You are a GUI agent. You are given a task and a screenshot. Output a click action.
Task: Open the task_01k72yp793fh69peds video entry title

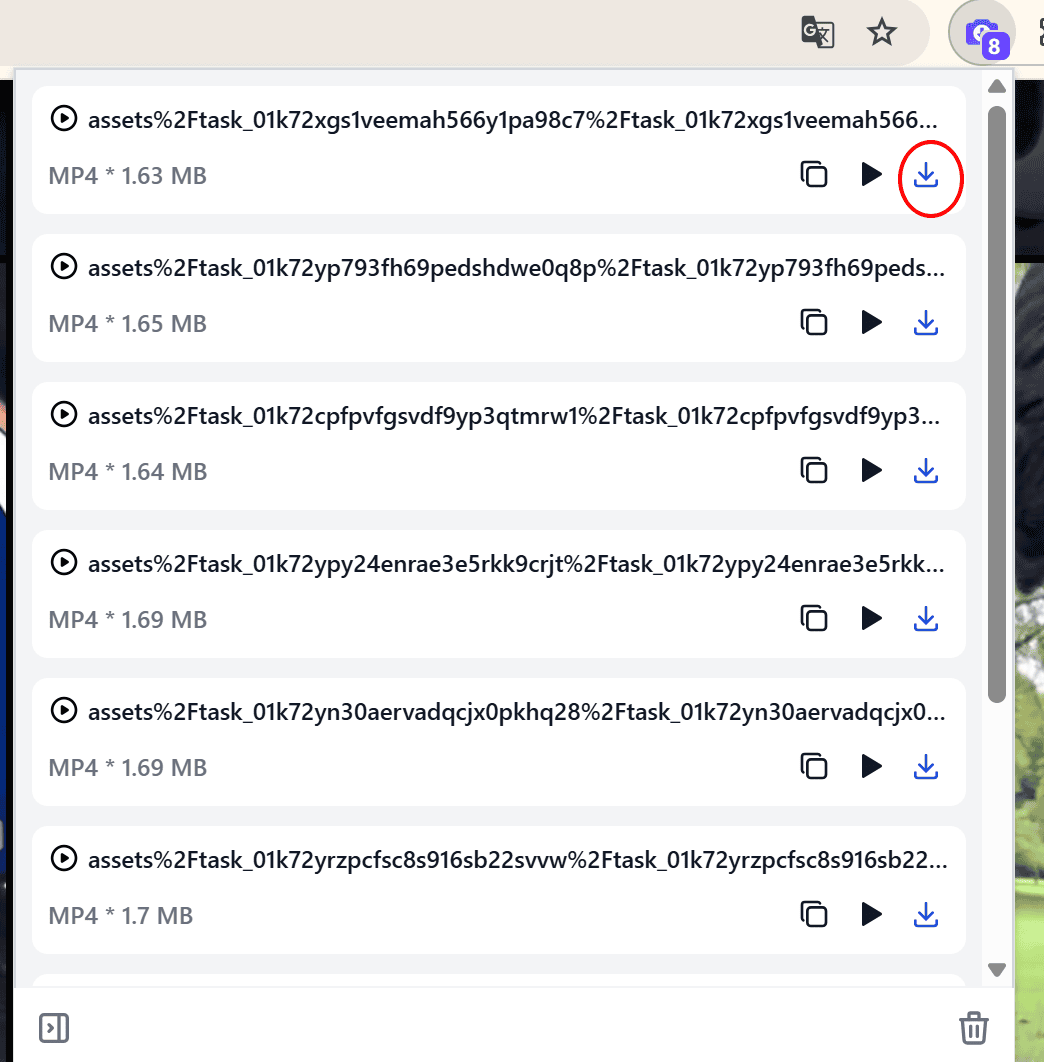point(516,268)
